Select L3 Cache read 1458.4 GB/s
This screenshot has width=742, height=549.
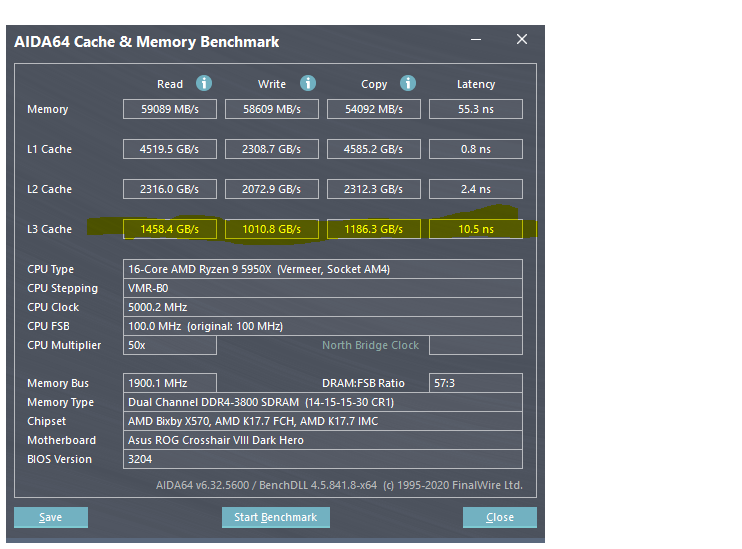click(x=170, y=229)
